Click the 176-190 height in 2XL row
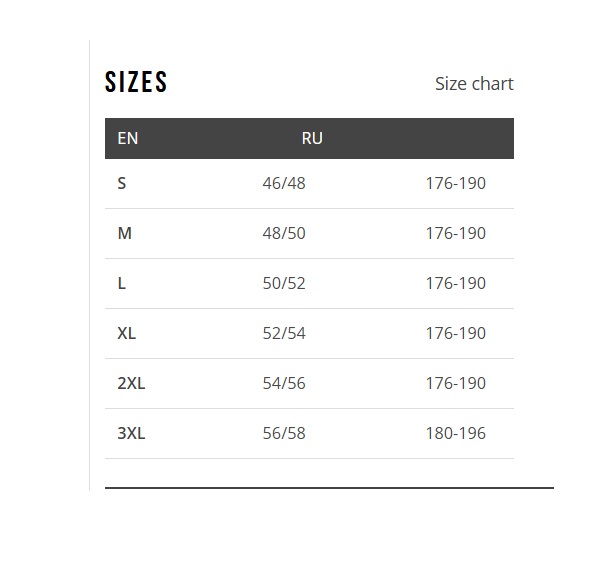 point(456,383)
